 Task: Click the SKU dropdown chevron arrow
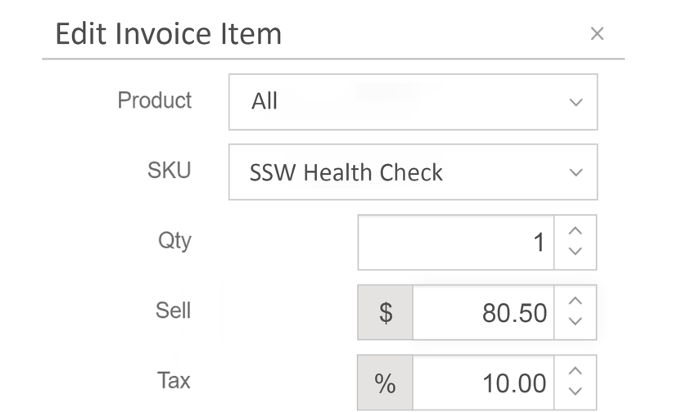click(574, 173)
